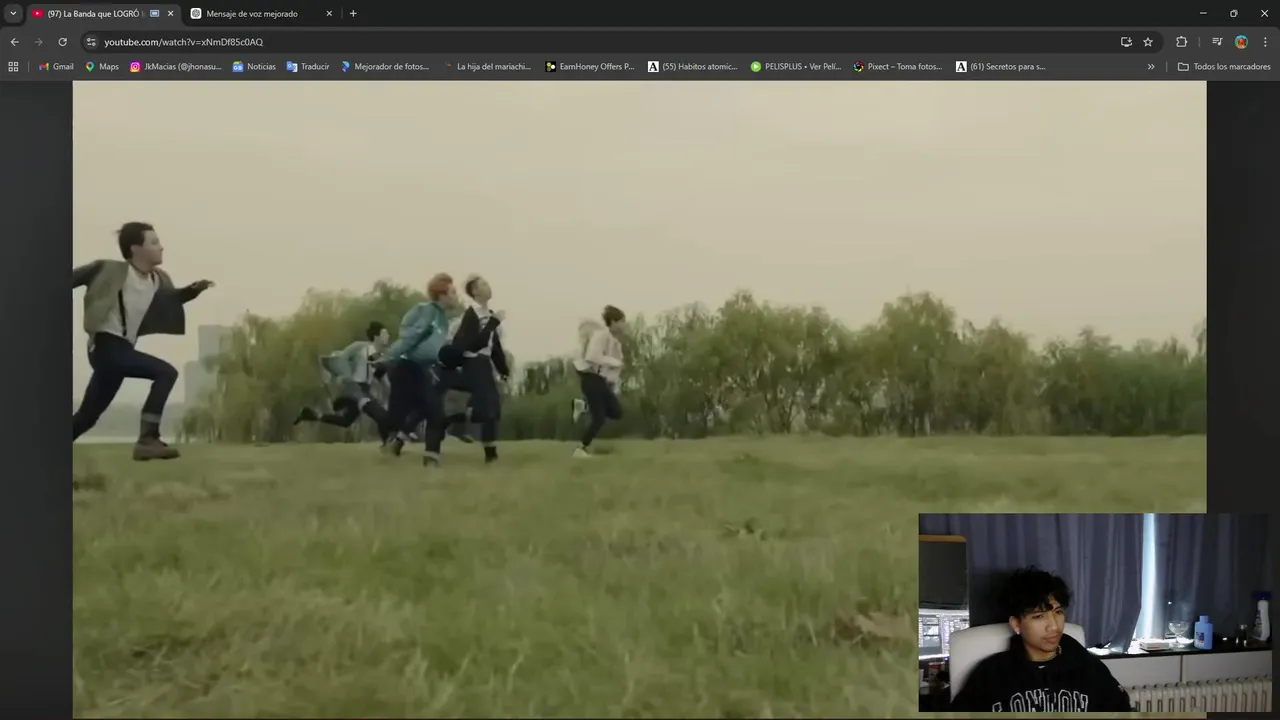
Task: Open the Traducir bookmark
Action: coord(308,67)
